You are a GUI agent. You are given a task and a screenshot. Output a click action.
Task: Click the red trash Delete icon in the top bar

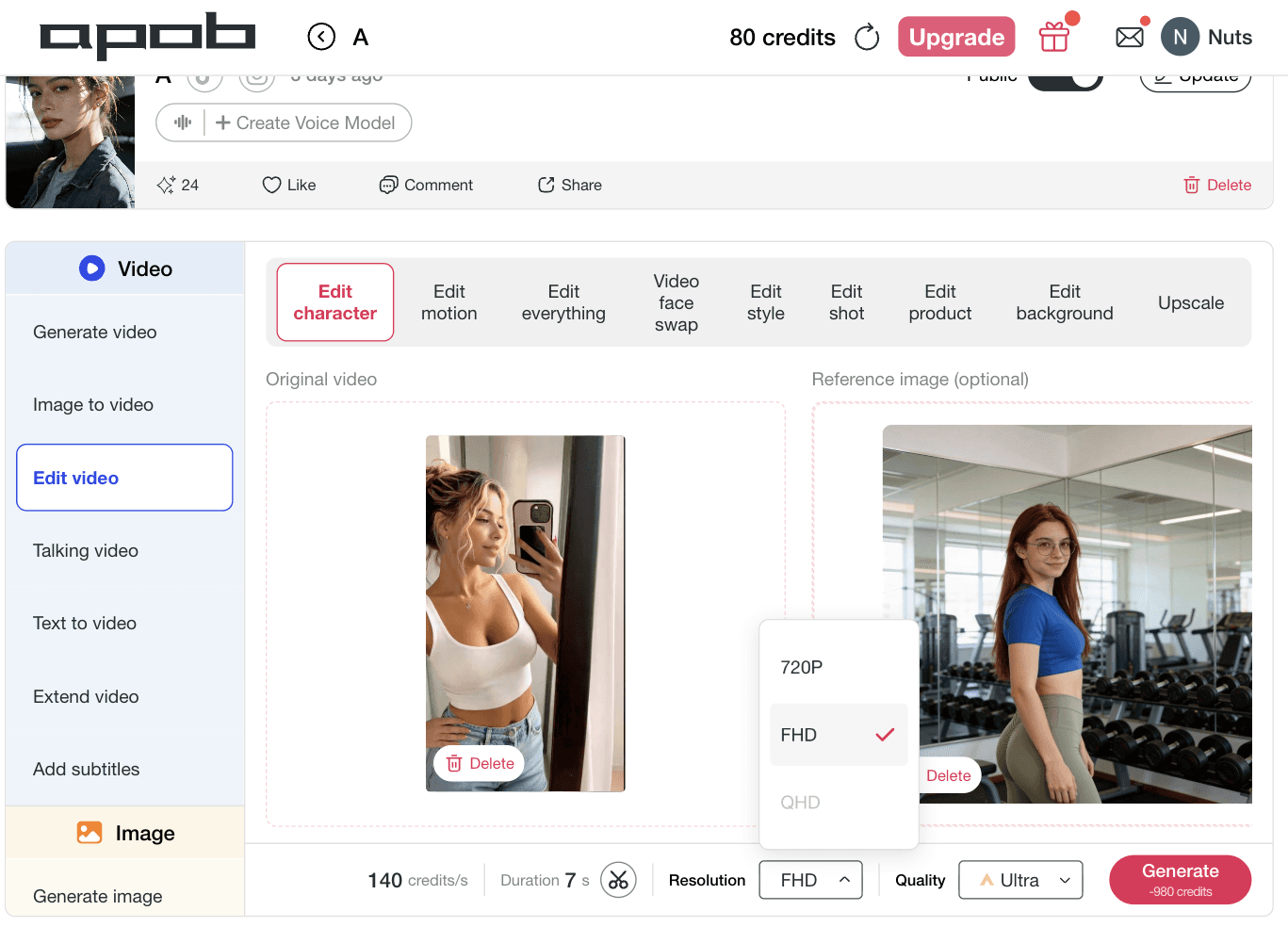click(x=1192, y=185)
